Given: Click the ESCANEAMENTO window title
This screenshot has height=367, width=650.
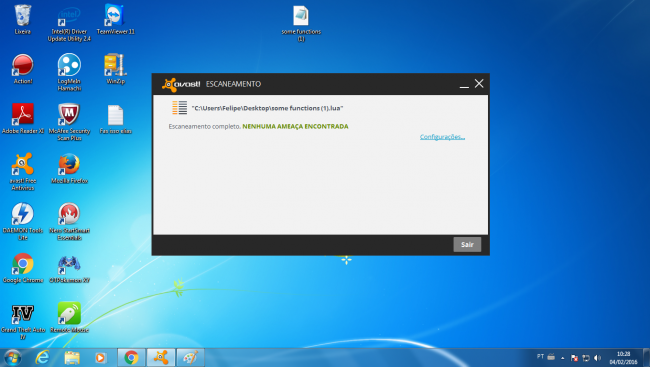Looking at the screenshot, I should tap(233, 84).
